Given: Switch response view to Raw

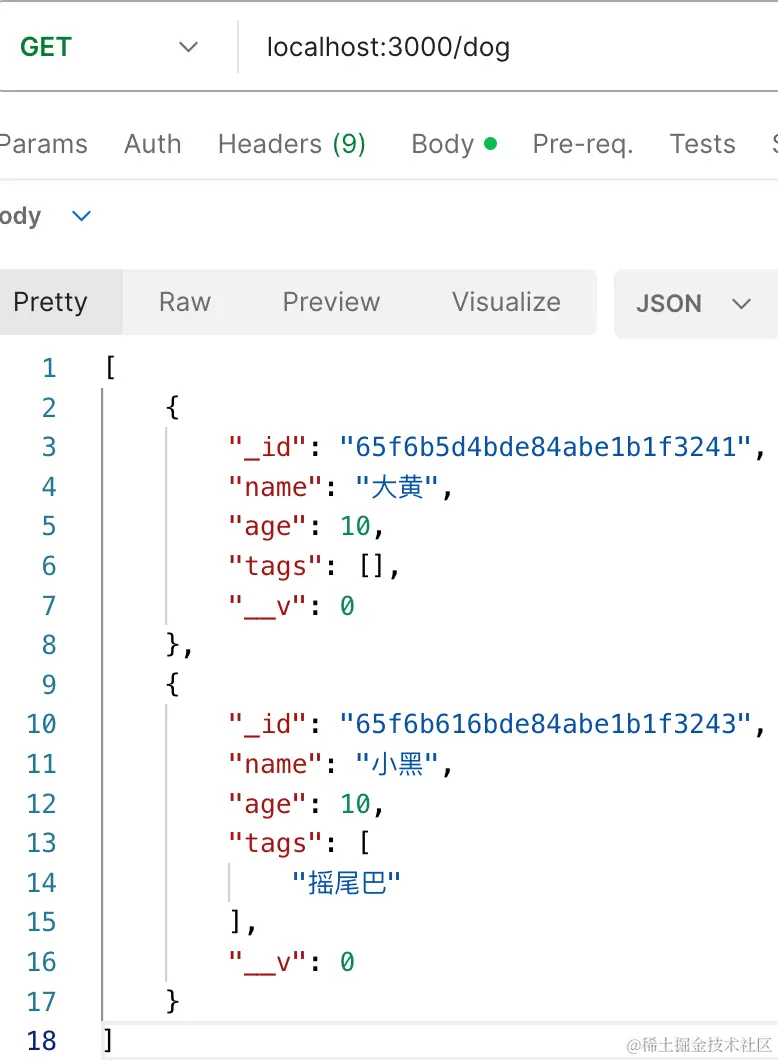Looking at the screenshot, I should point(185,302).
